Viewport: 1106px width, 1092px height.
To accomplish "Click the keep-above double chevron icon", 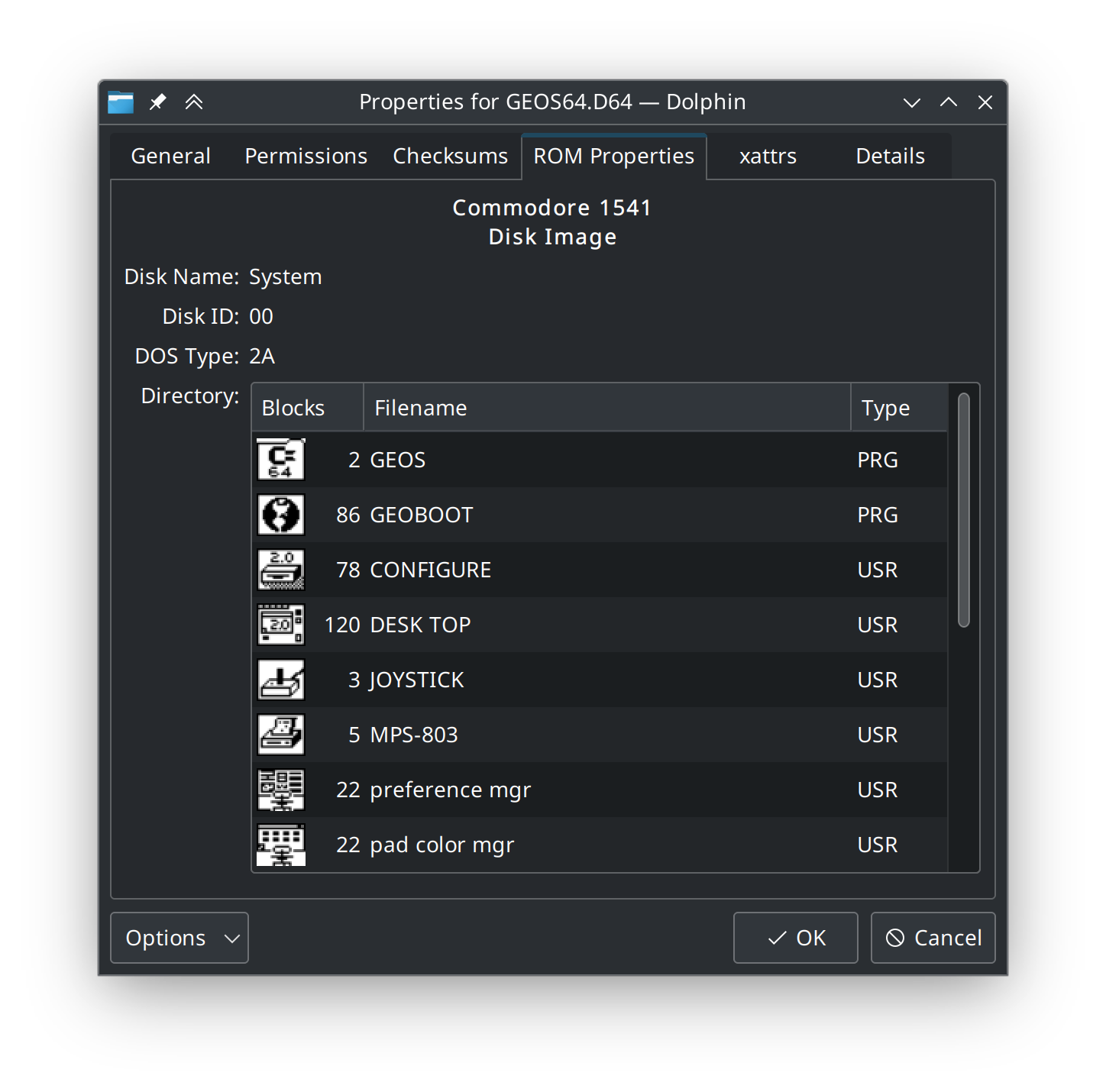I will click(x=194, y=102).
